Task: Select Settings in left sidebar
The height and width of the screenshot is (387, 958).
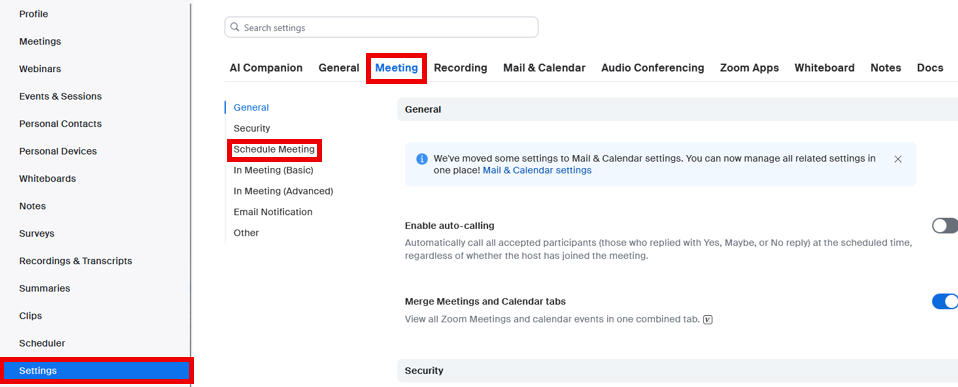Action: (97, 370)
